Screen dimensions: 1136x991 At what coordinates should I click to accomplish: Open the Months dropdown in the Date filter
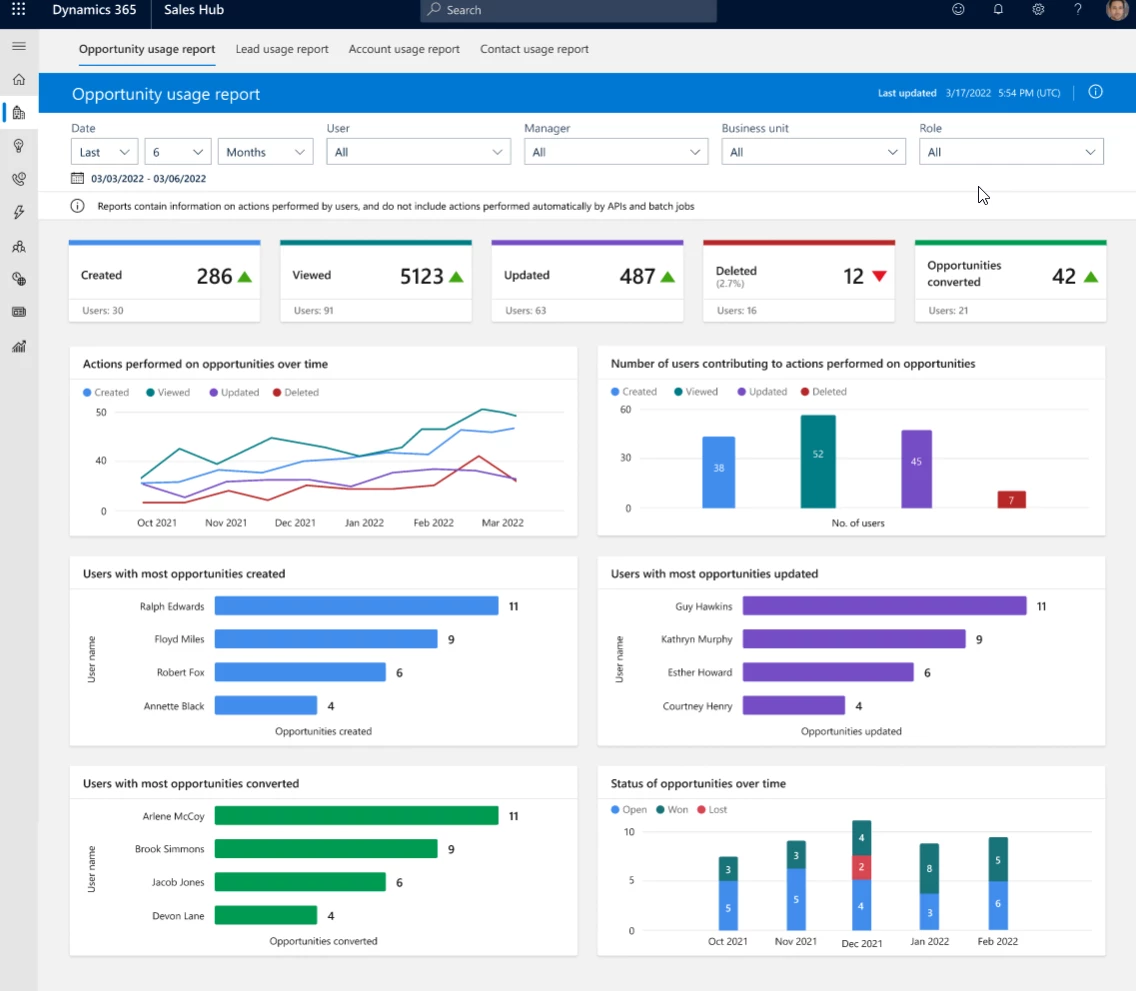tap(265, 152)
